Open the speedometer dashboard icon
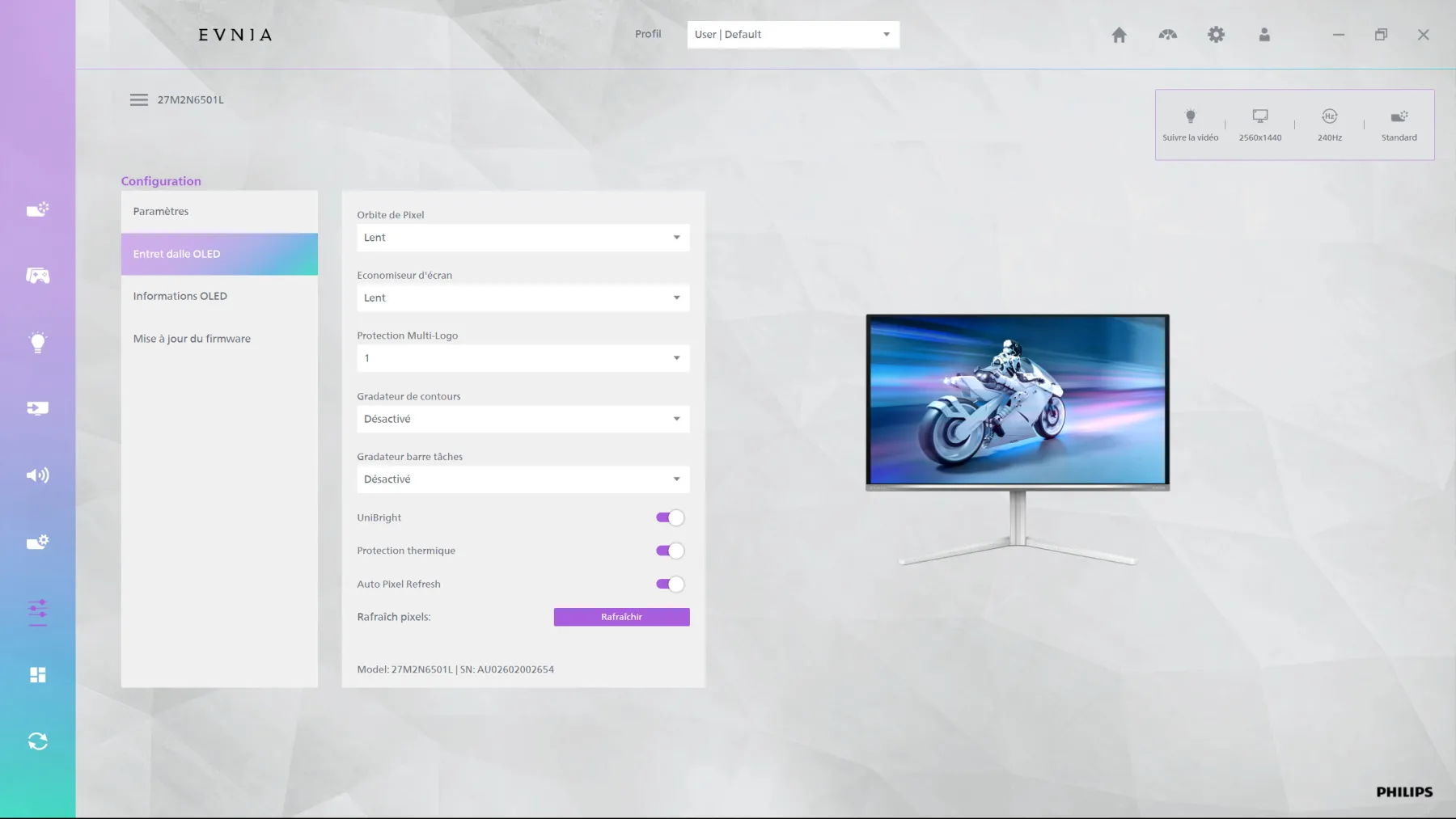Viewport: 1456px width, 819px height. [1167, 35]
